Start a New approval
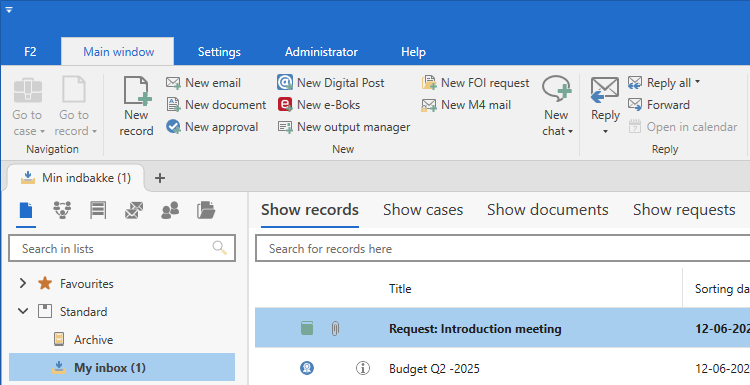Image resolution: width=750 pixels, height=385 pixels. [x=212, y=127]
